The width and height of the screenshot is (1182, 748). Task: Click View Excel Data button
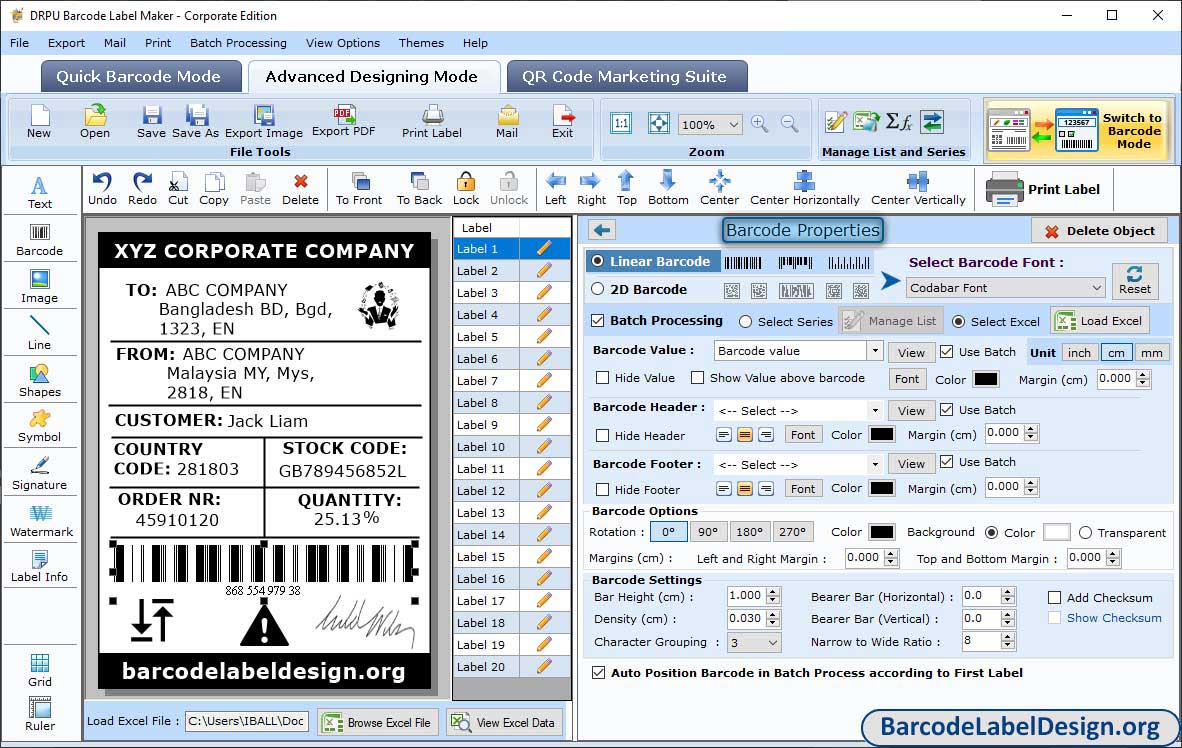504,722
